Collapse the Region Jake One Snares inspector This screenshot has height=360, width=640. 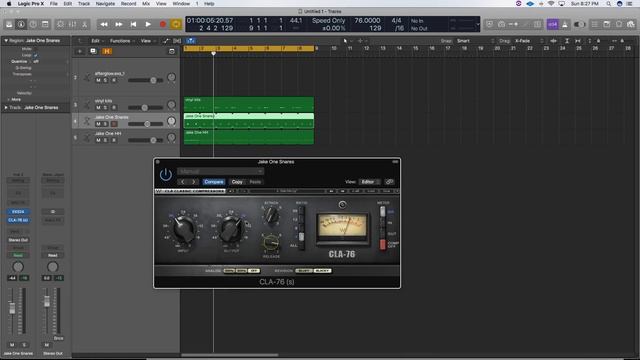click(6, 41)
